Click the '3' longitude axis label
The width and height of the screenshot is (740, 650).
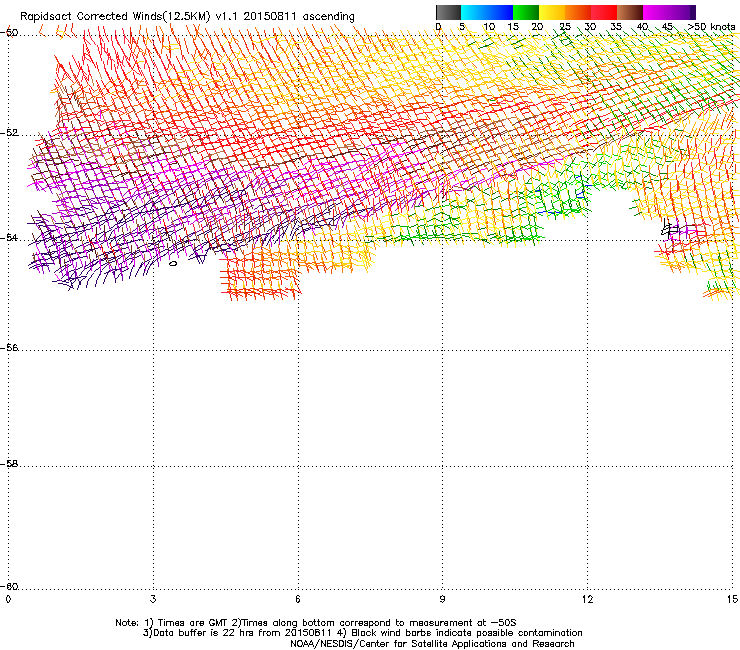tap(153, 599)
